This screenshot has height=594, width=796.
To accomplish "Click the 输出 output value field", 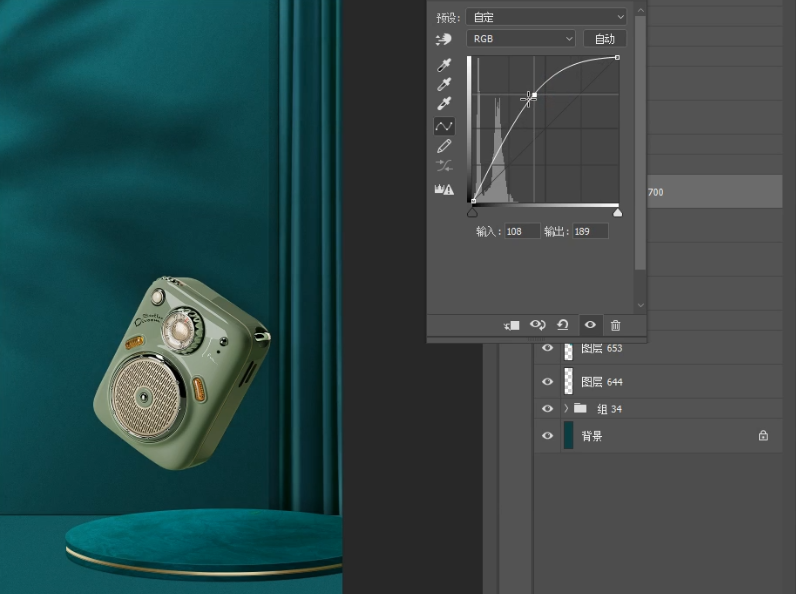I will [x=590, y=232].
